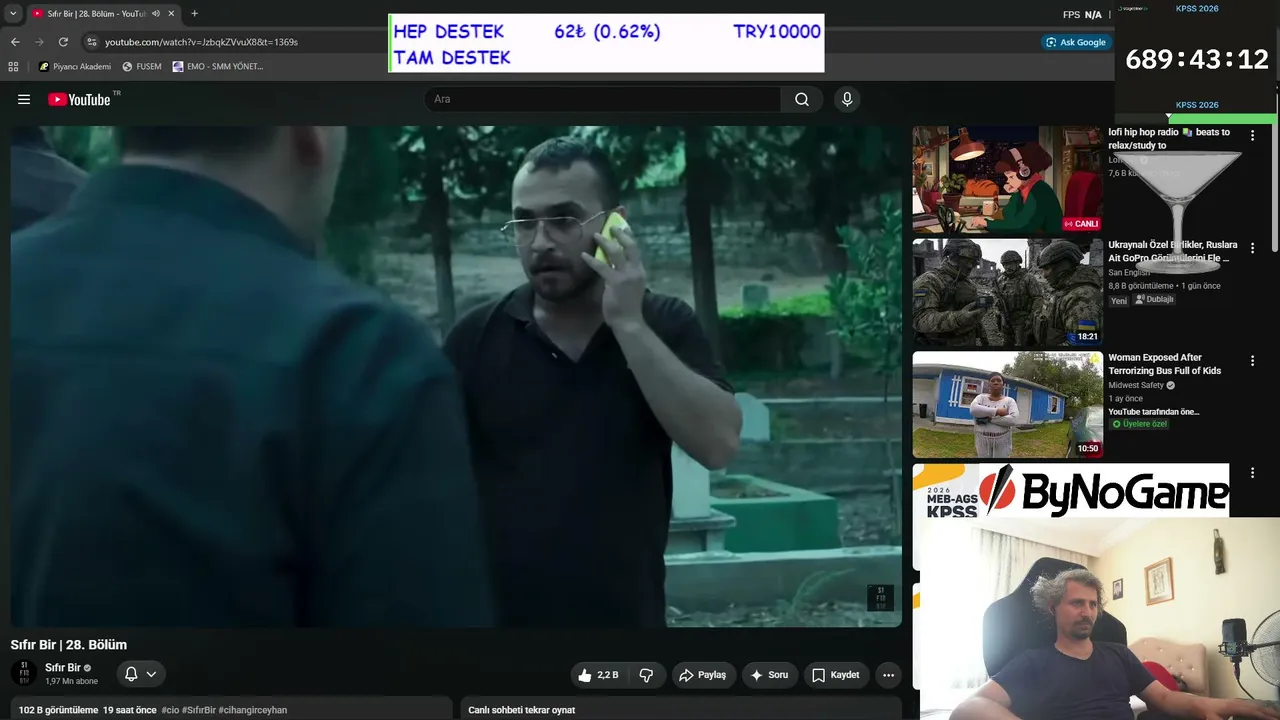Screen dimensions: 1280x720
Task: Open options menu for Ukraynalı Özel Birlikler video
Action: [x=1252, y=248]
